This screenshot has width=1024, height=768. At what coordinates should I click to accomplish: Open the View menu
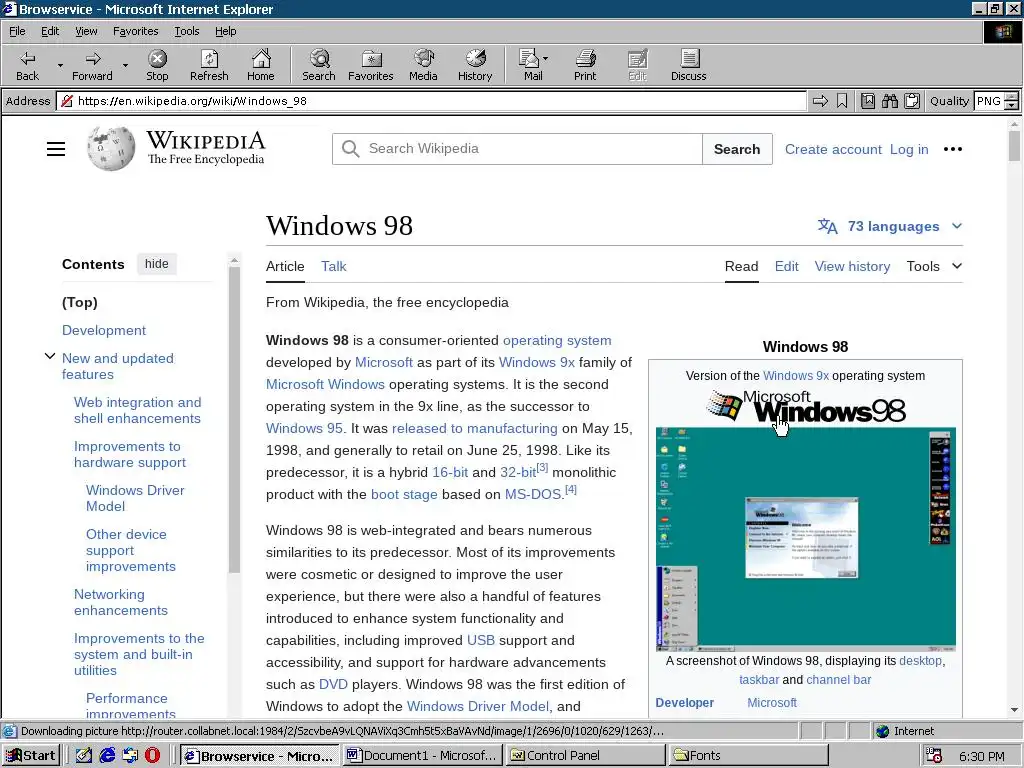86,31
